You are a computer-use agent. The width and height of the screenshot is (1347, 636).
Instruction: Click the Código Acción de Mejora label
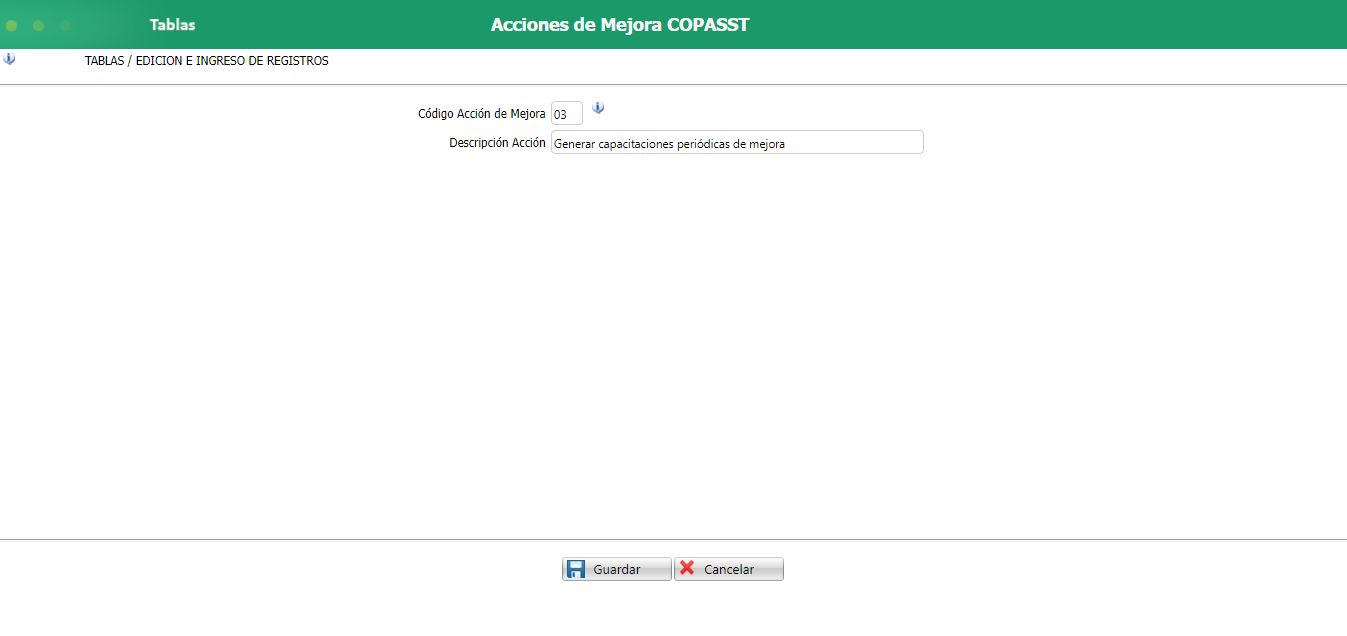482,113
